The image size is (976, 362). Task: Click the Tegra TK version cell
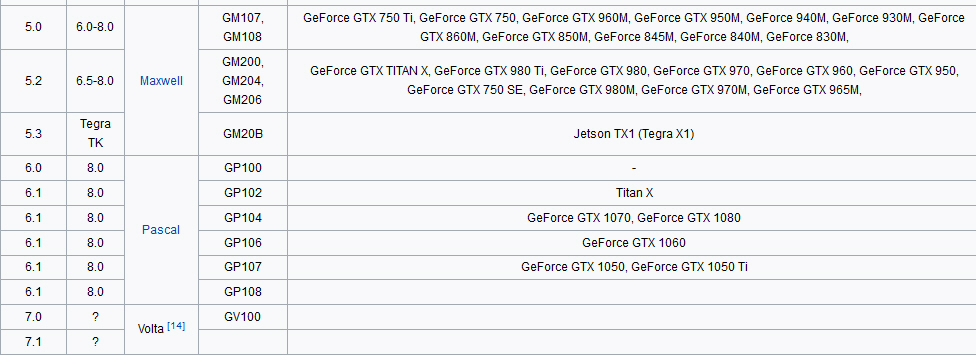95,134
